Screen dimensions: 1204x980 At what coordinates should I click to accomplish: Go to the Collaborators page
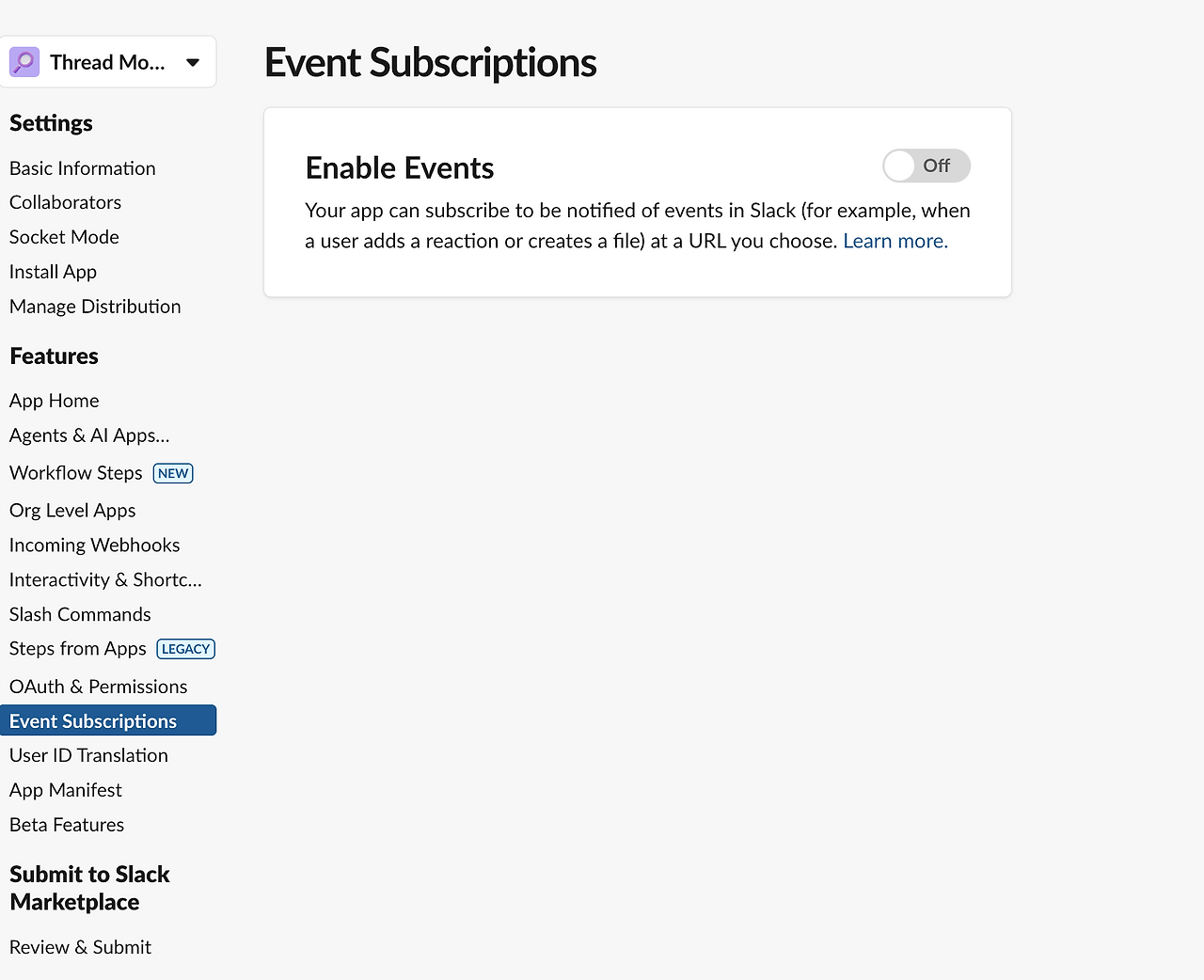pos(65,202)
